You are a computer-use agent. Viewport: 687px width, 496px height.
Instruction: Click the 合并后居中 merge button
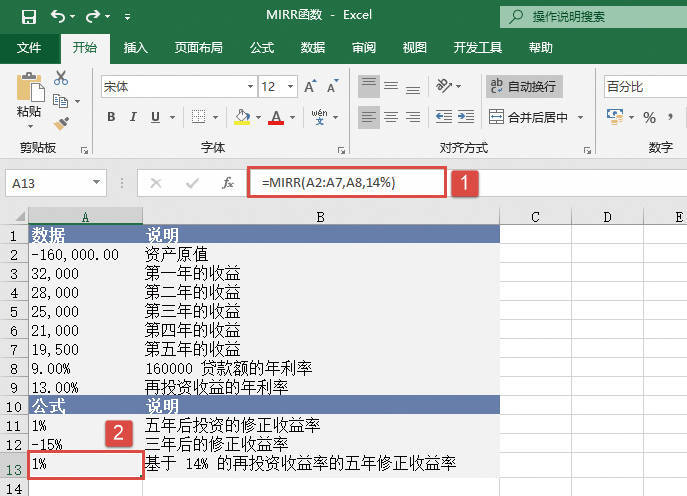pyautogui.click(x=537, y=118)
